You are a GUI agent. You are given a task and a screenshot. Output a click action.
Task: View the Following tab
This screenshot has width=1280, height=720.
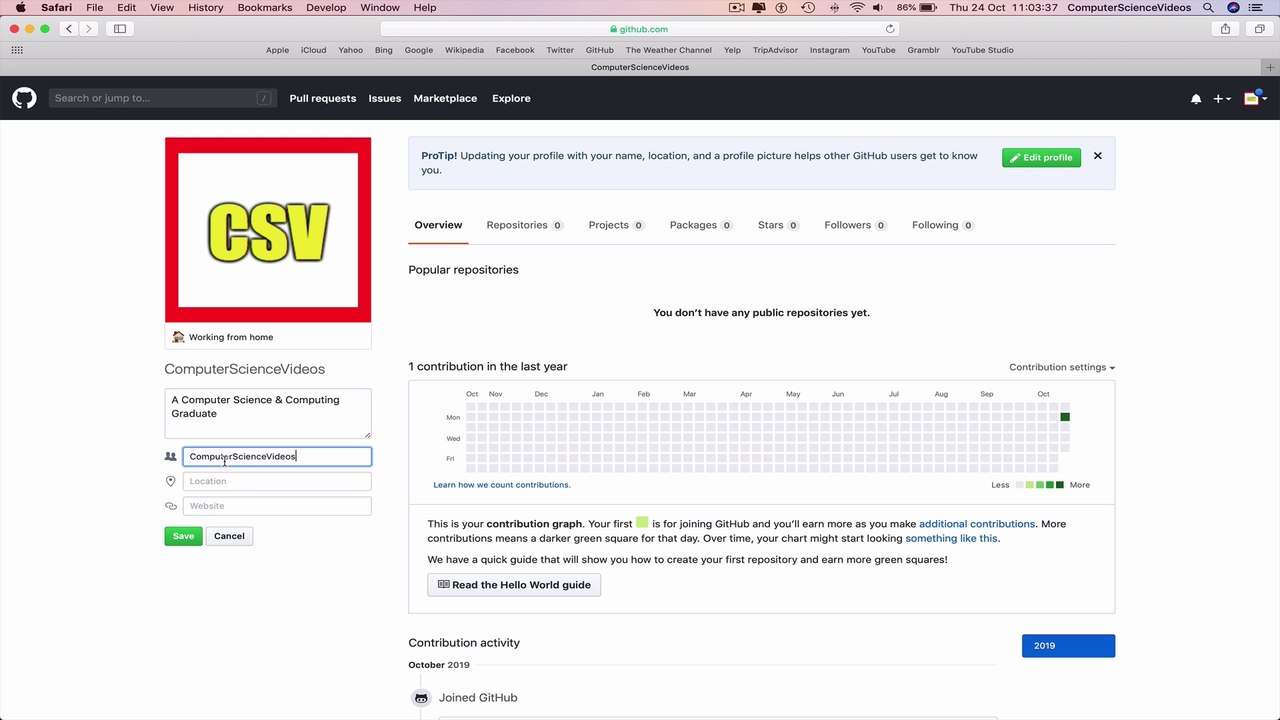943,225
